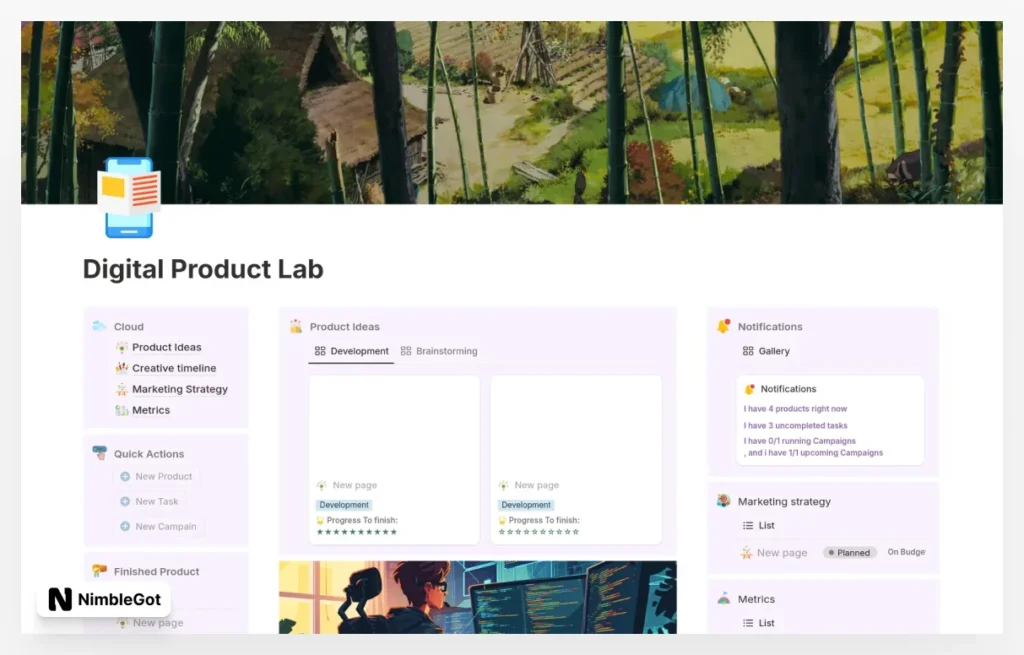This screenshot has width=1024, height=655.
Task: Click the New Product button
Action: pos(156,477)
